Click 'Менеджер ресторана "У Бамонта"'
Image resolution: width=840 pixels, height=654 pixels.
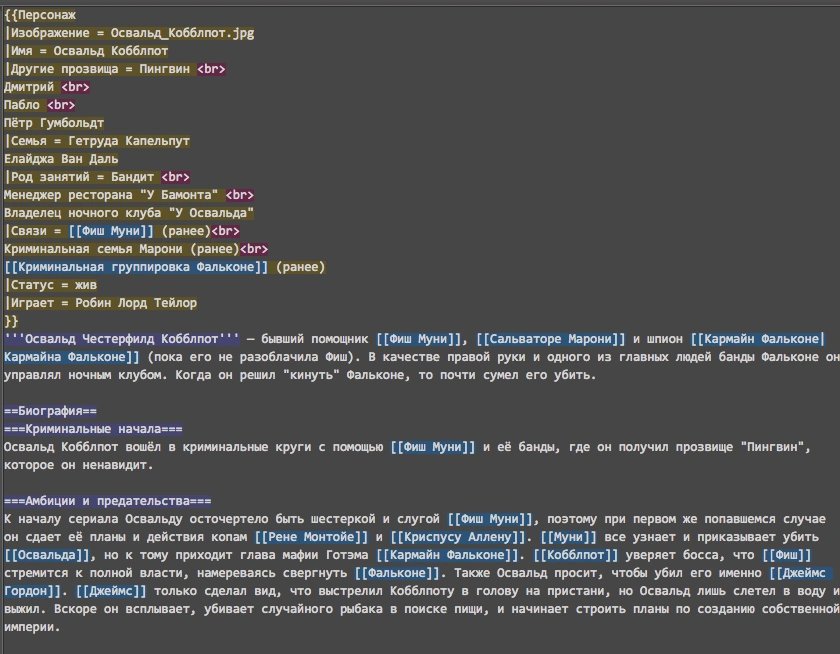click(111, 195)
